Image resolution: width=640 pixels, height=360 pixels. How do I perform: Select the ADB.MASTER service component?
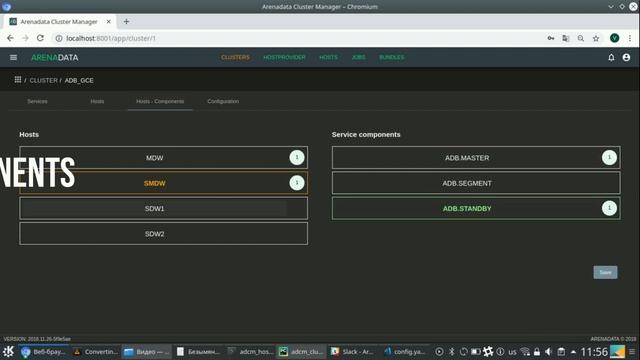[x=476, y=158]
